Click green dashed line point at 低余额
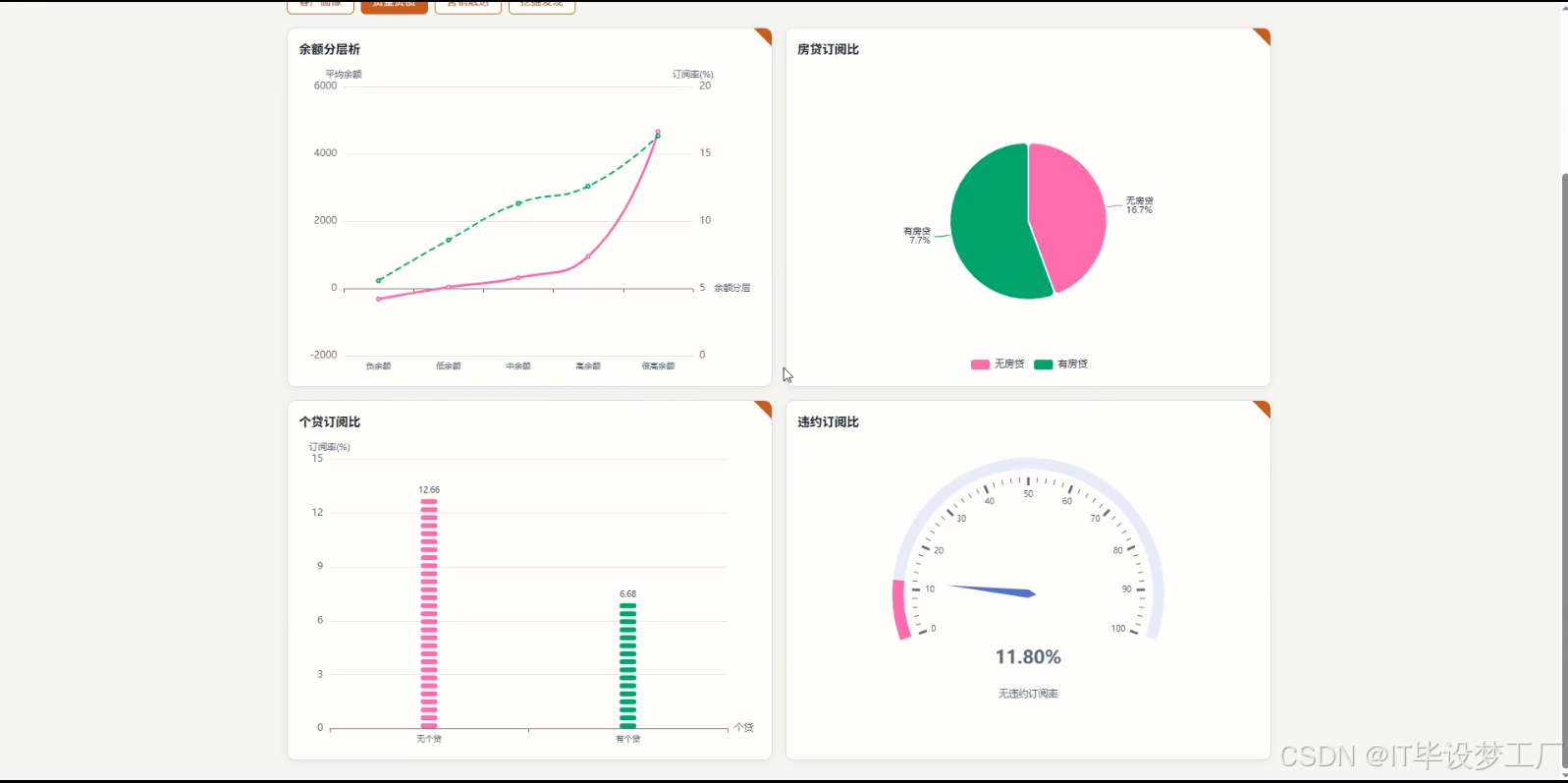This screenshot has height=783, width=1568. click(449, 240)
